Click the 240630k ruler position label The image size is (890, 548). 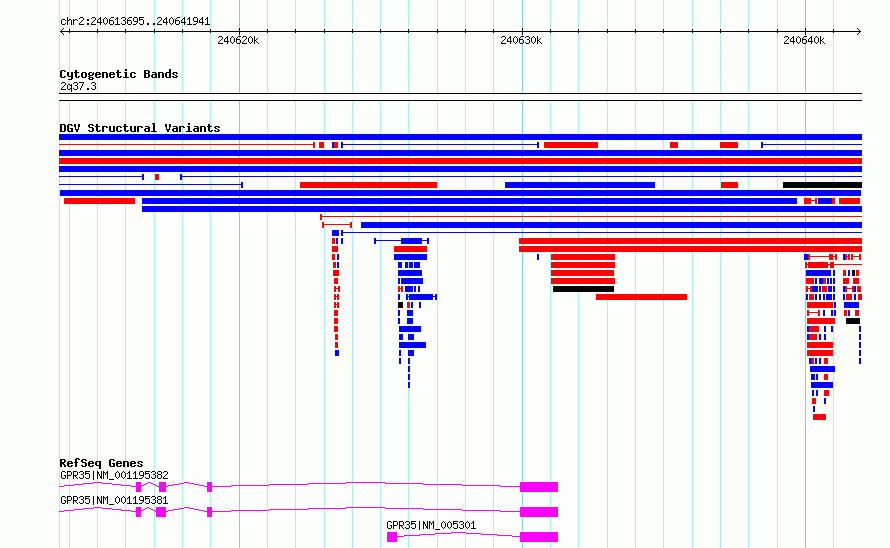click(520, 40)
